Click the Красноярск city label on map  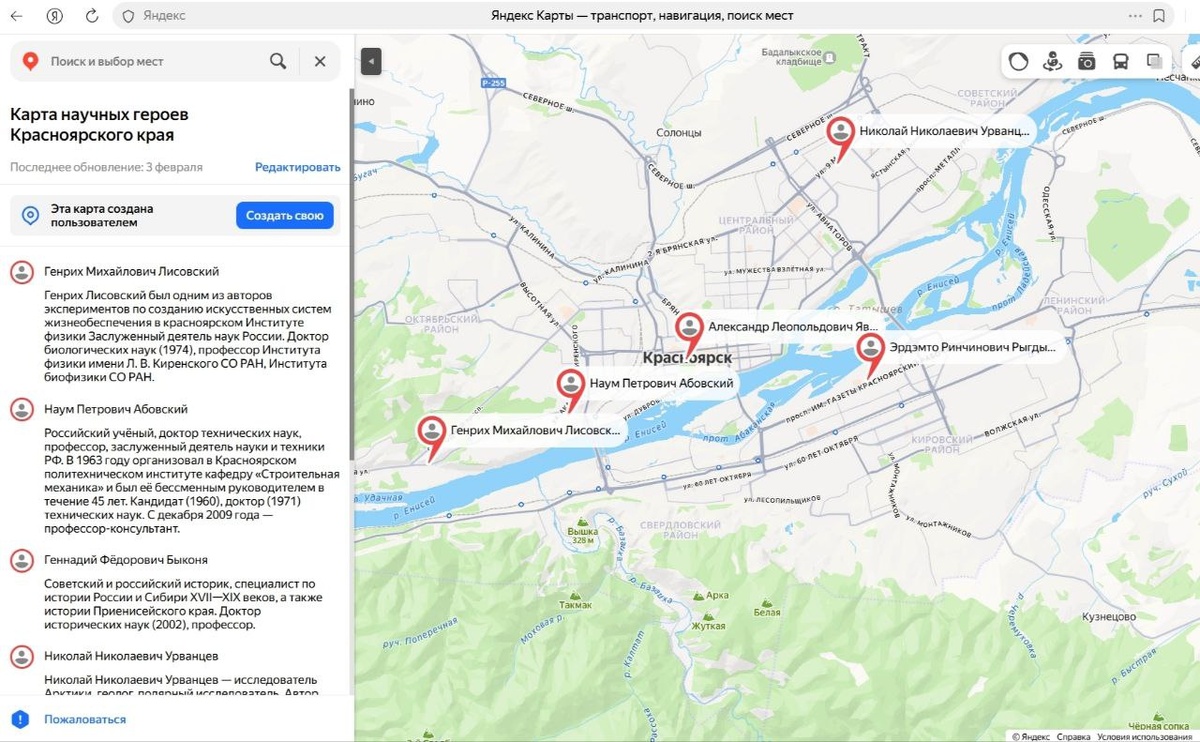688,358
